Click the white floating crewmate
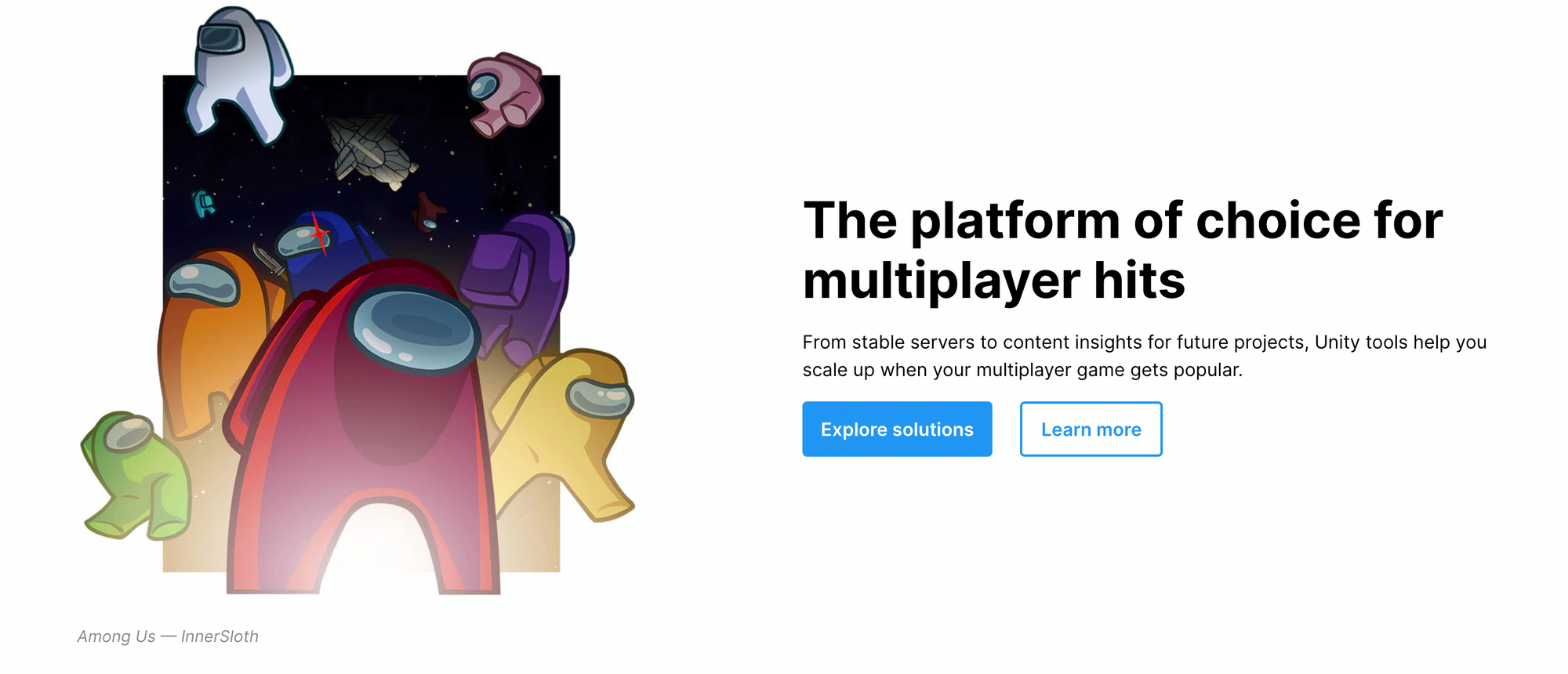Screen dimensions: 1568x674 point(237,76)
